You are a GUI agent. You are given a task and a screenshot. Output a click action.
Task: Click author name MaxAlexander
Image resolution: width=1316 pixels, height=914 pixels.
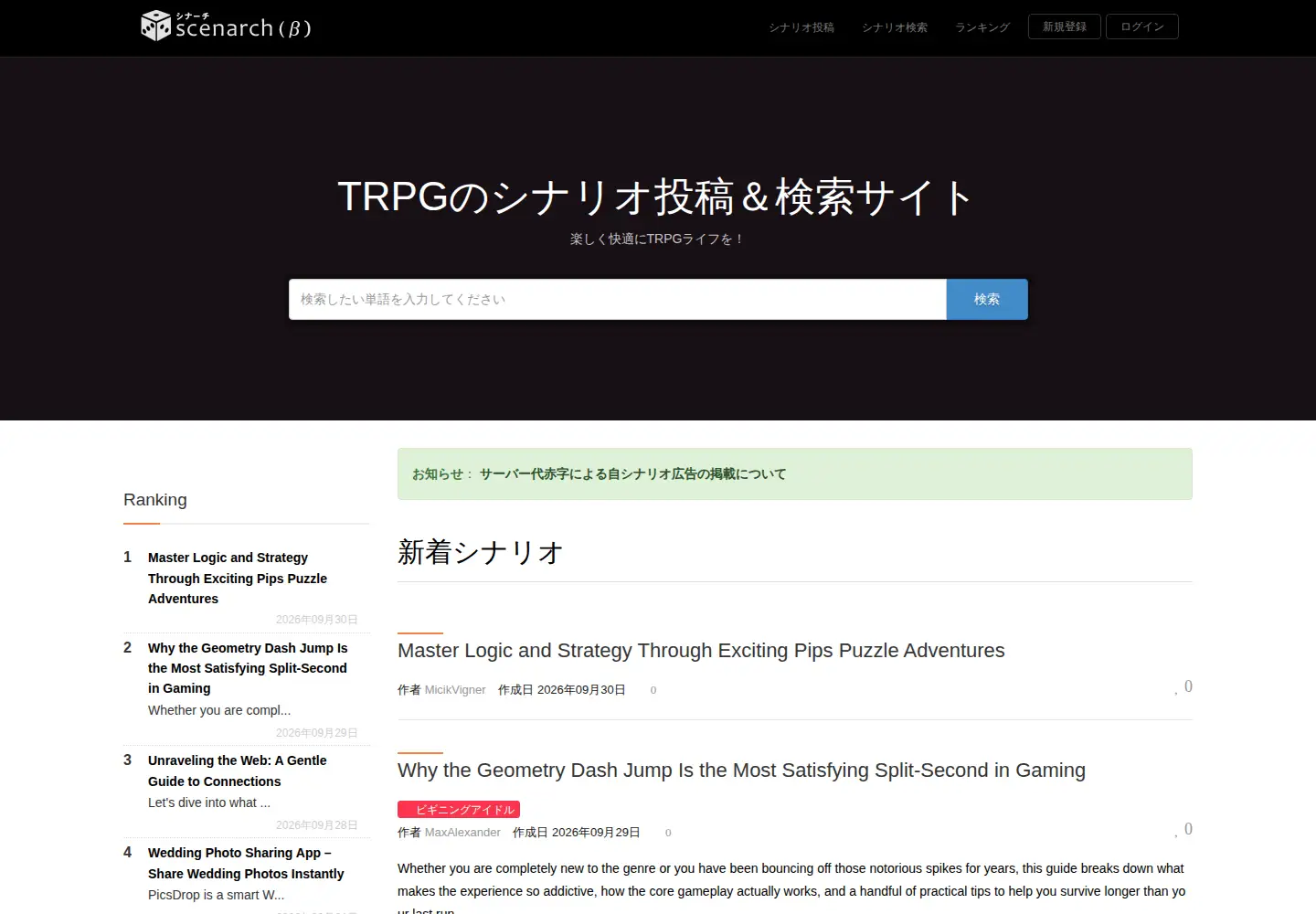[x=462, y=833]
